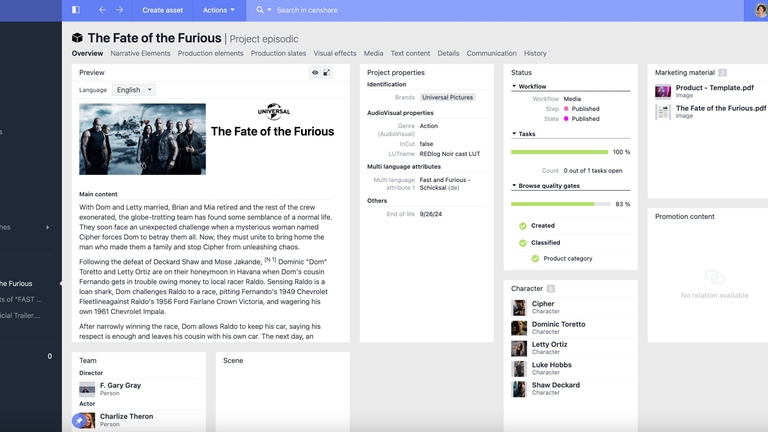Open Product - Template.pdf thumbnail

[663, 91]
